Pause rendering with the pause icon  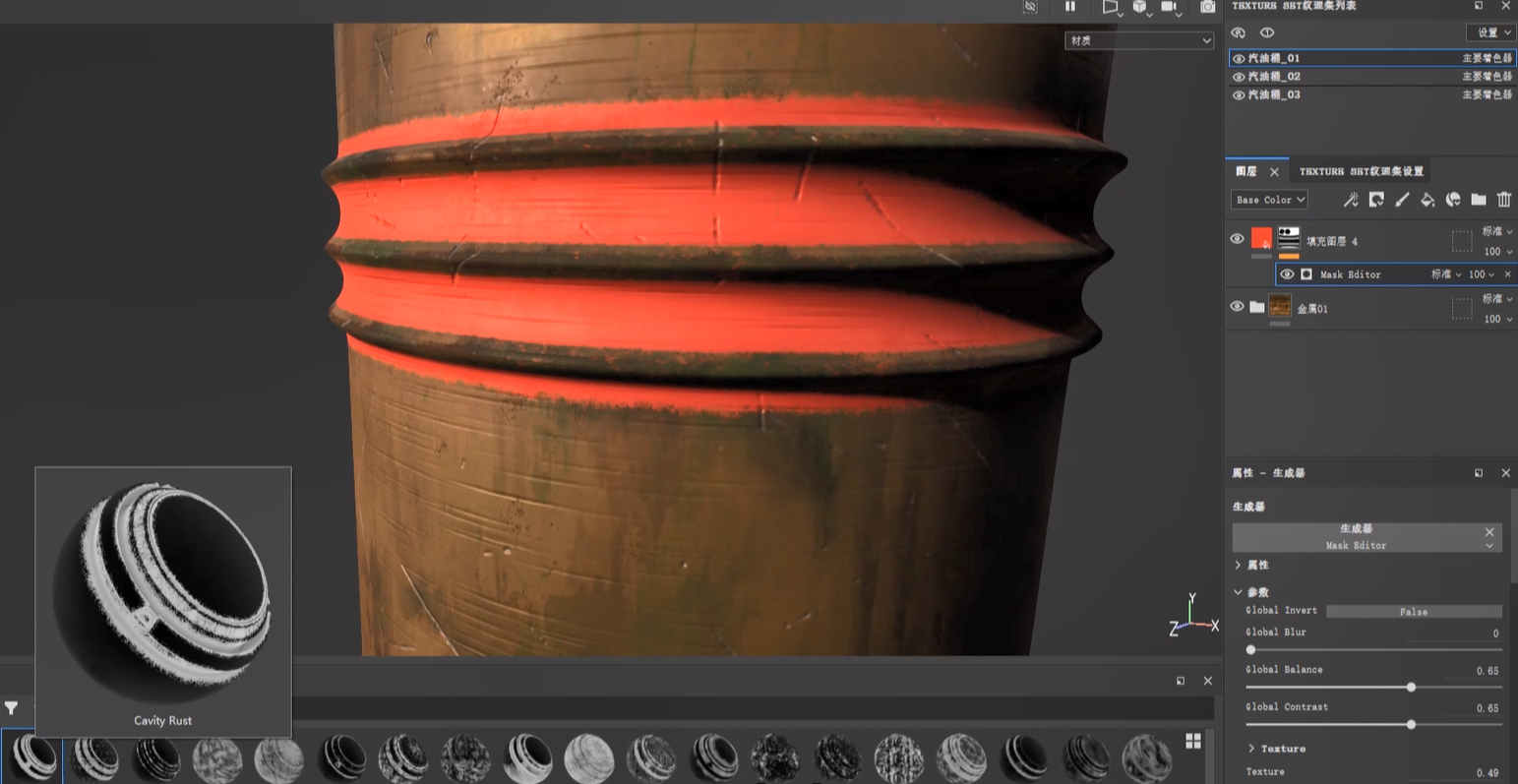[x=1070, y=7]
